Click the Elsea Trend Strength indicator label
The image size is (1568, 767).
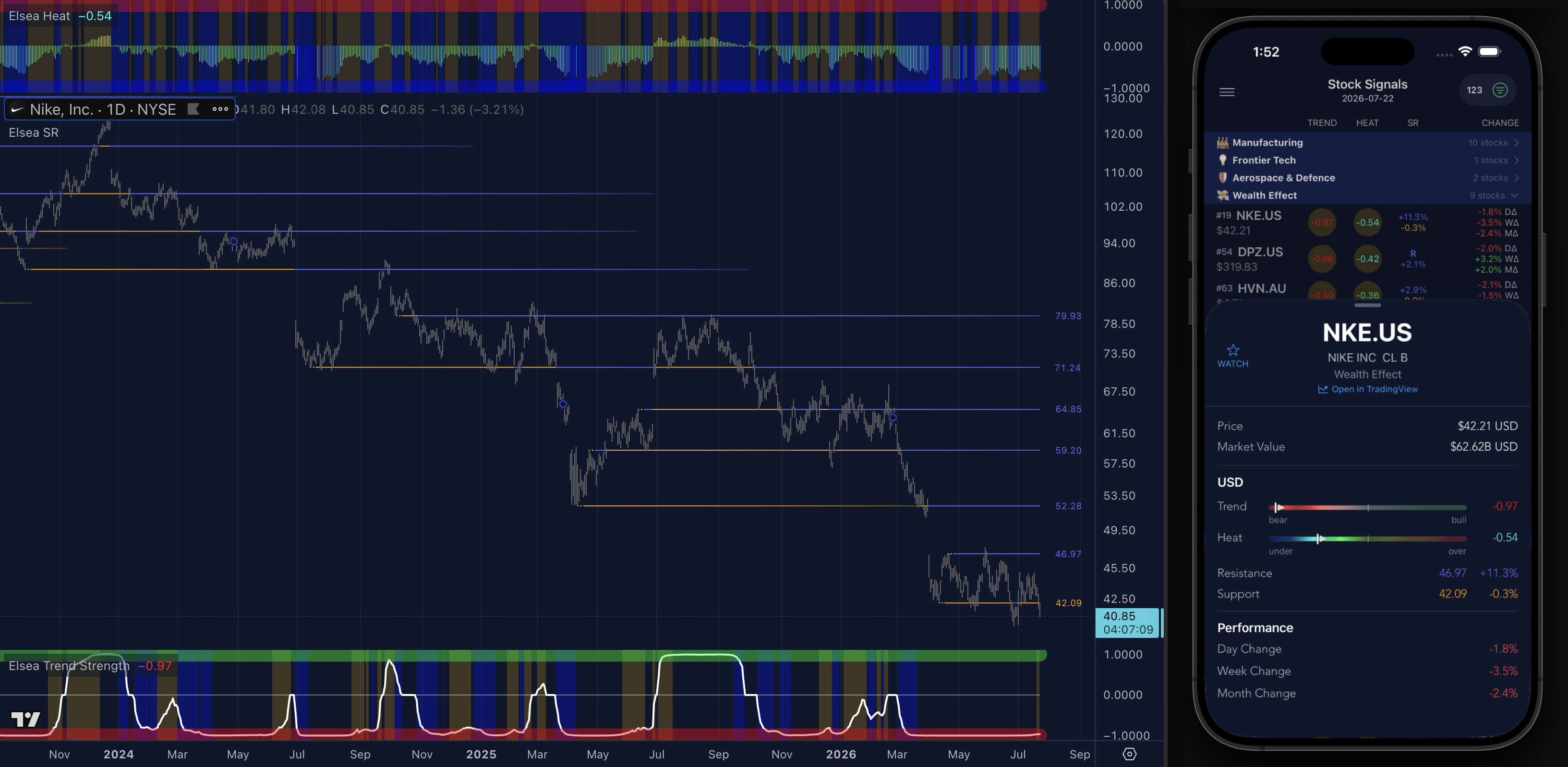click(69, 666)
